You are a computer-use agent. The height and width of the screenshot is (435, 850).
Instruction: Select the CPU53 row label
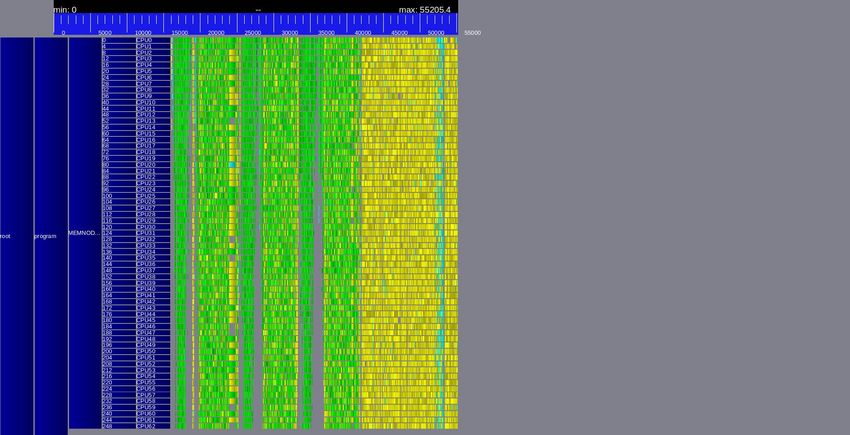pos(153,370)
